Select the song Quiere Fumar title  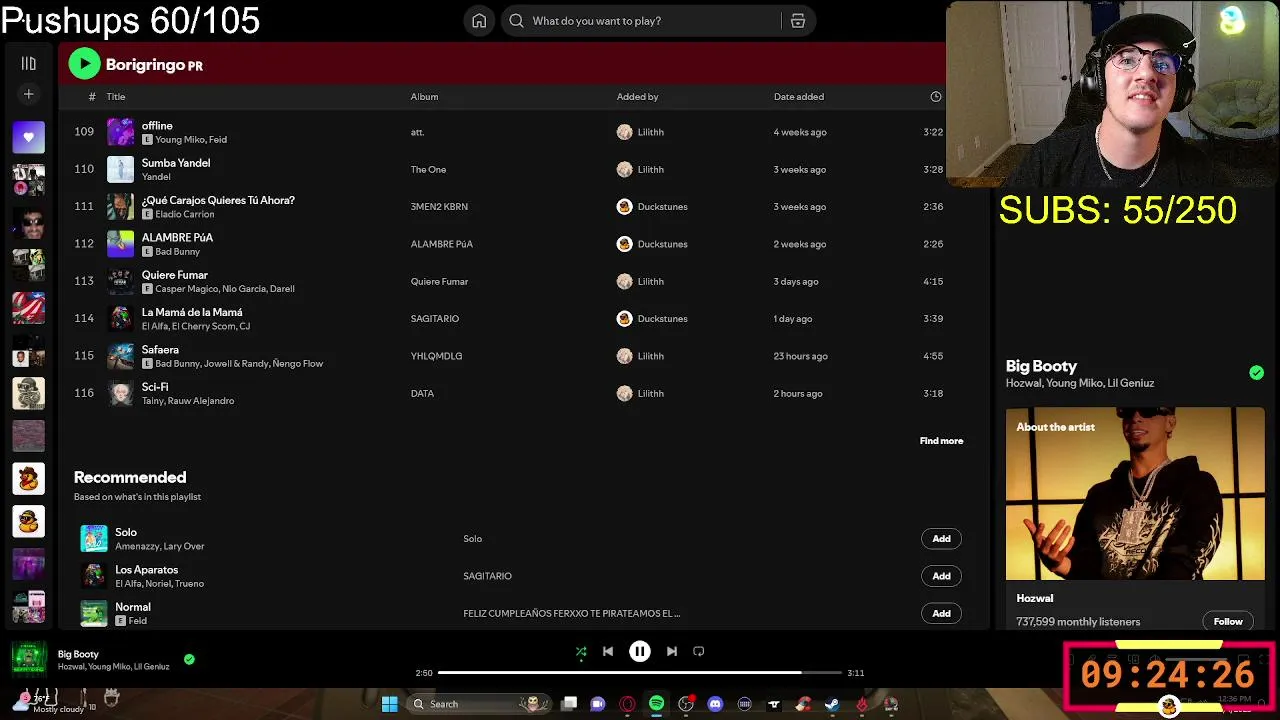(175, 275)
